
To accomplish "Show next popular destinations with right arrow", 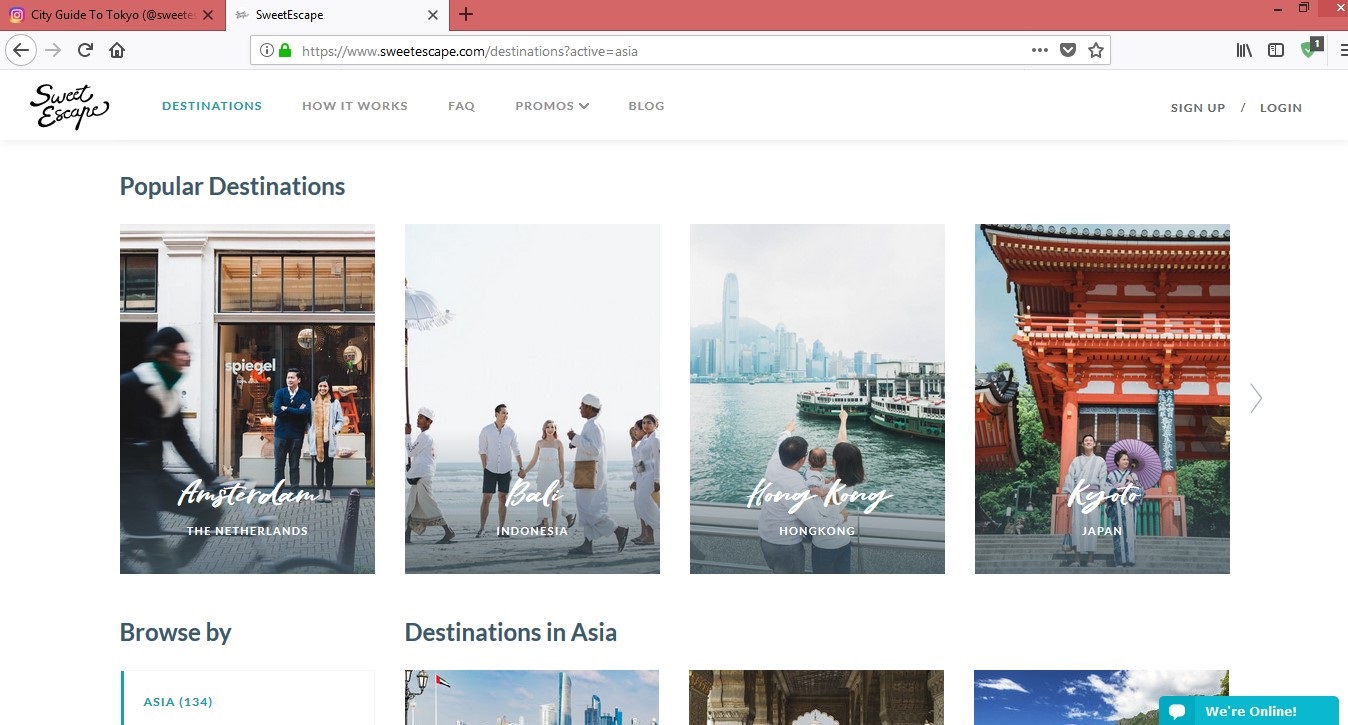I will [x=1256, y=398].
